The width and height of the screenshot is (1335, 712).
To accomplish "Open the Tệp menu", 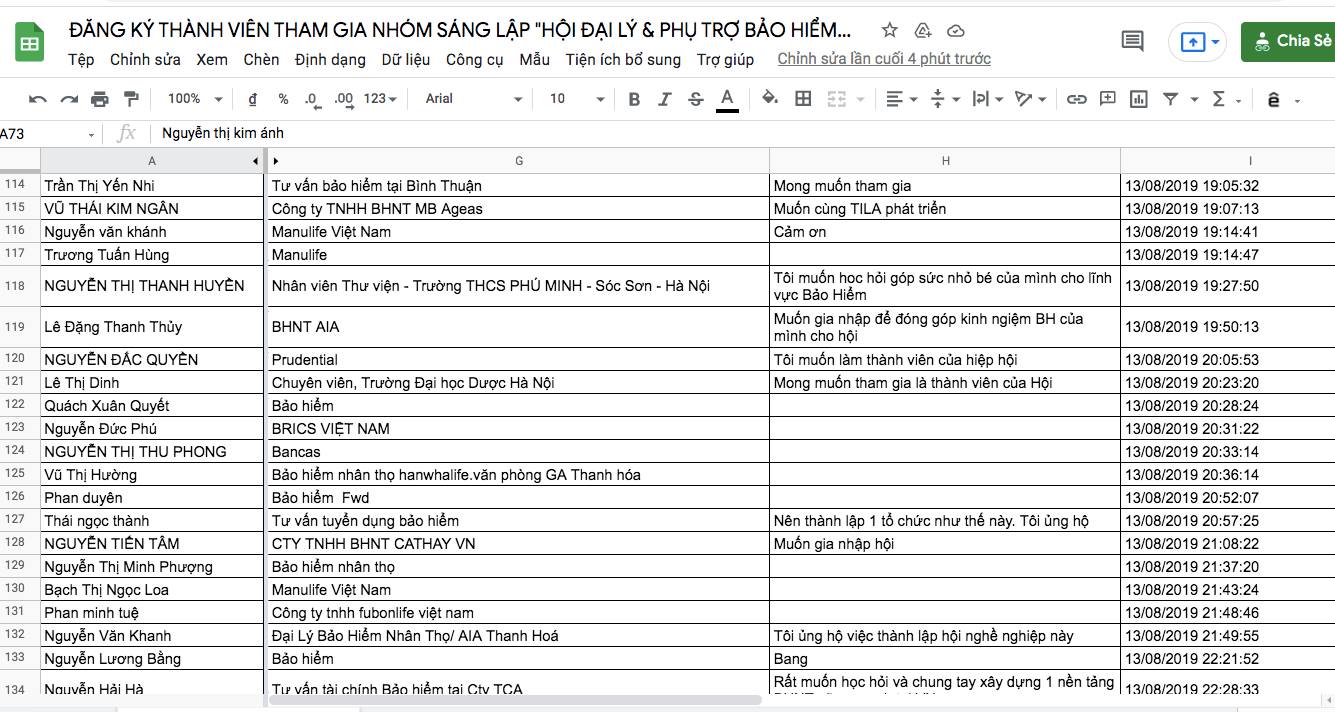I will coord(81,59).
